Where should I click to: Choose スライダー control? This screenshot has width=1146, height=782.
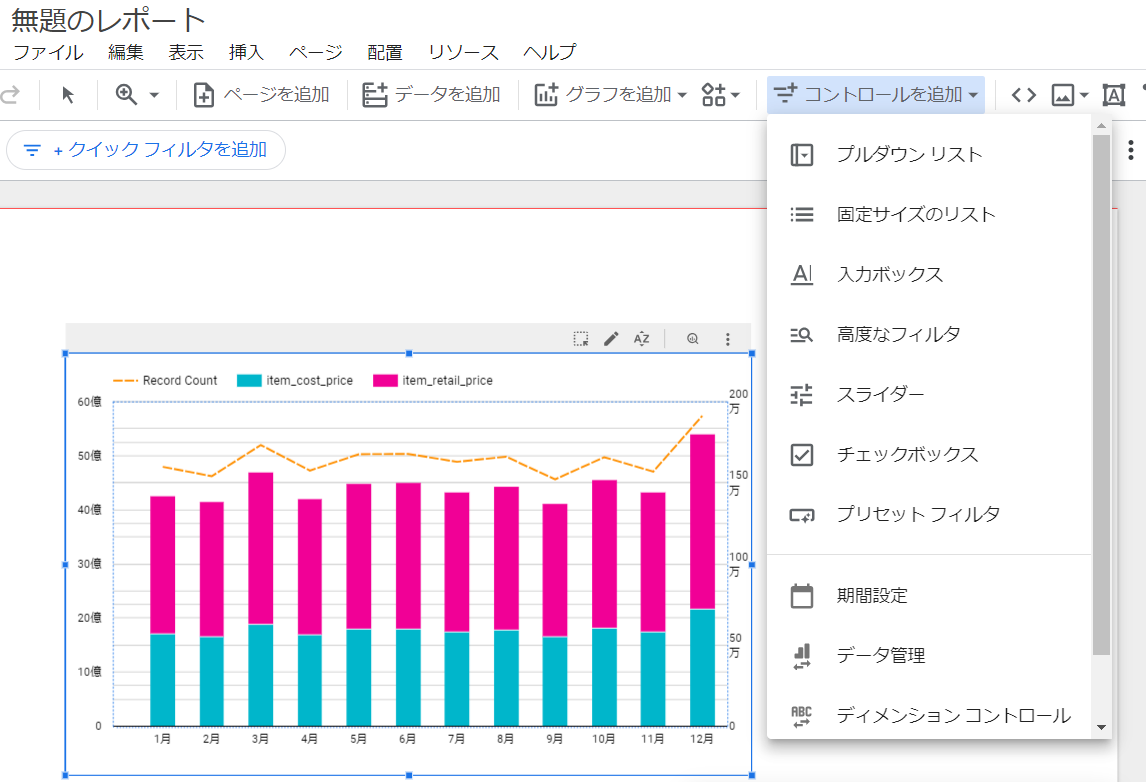pos(929,394)
